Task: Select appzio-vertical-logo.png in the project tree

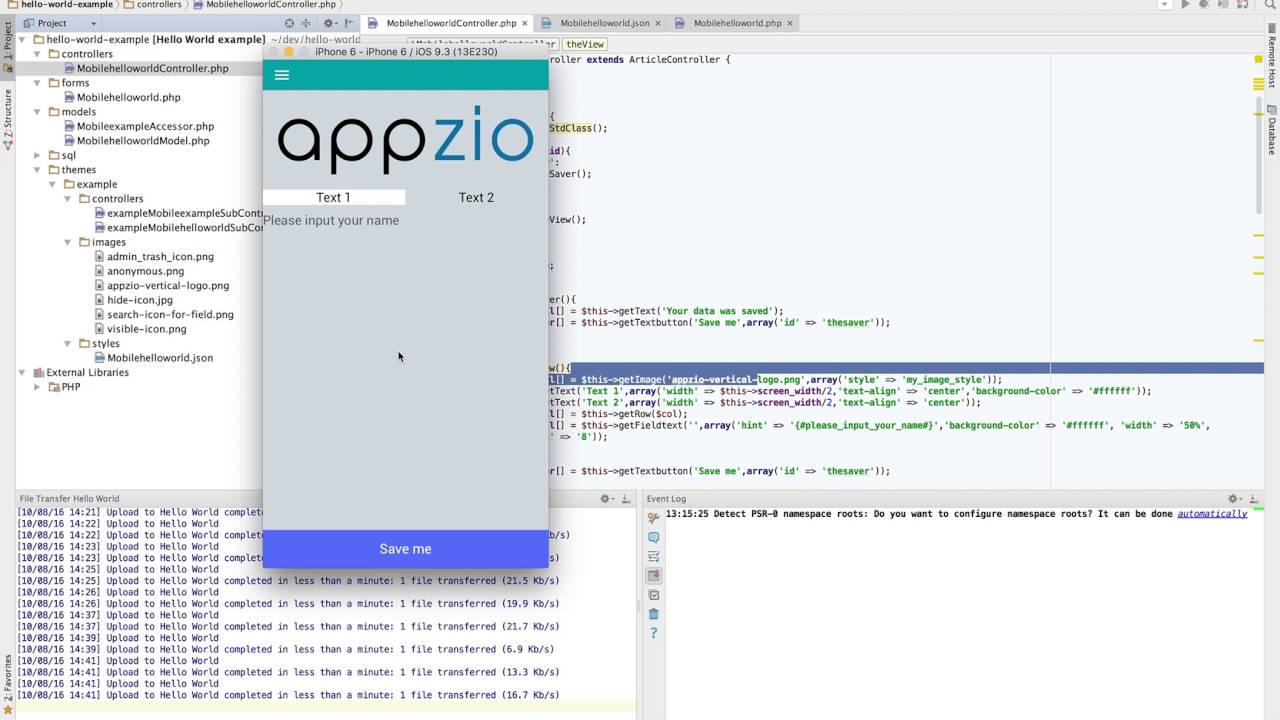Action: (x=168, y=286)
